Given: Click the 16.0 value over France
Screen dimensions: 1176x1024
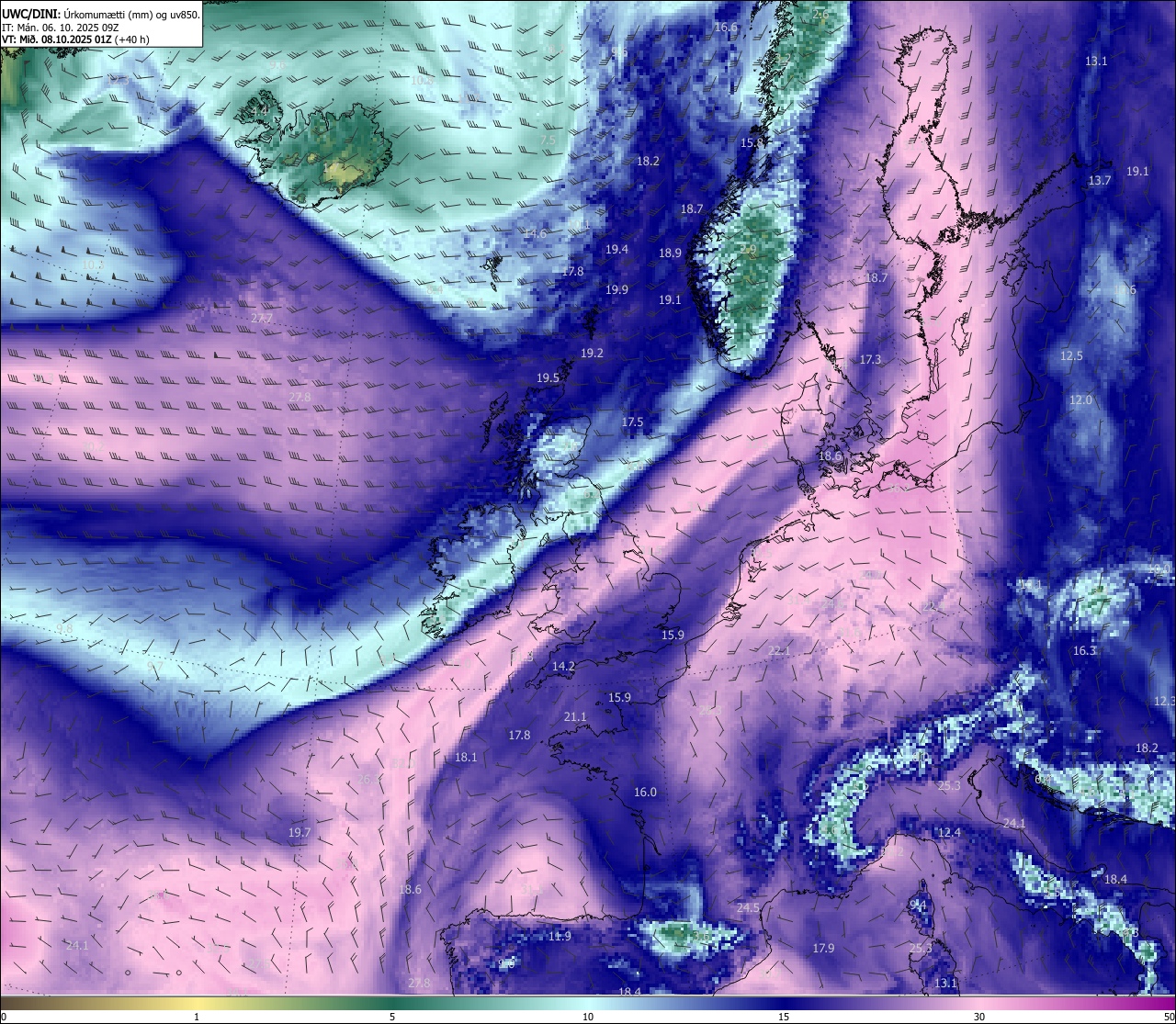Looking at the screenshot, I should pyautogui.click(x=645, y=793).
